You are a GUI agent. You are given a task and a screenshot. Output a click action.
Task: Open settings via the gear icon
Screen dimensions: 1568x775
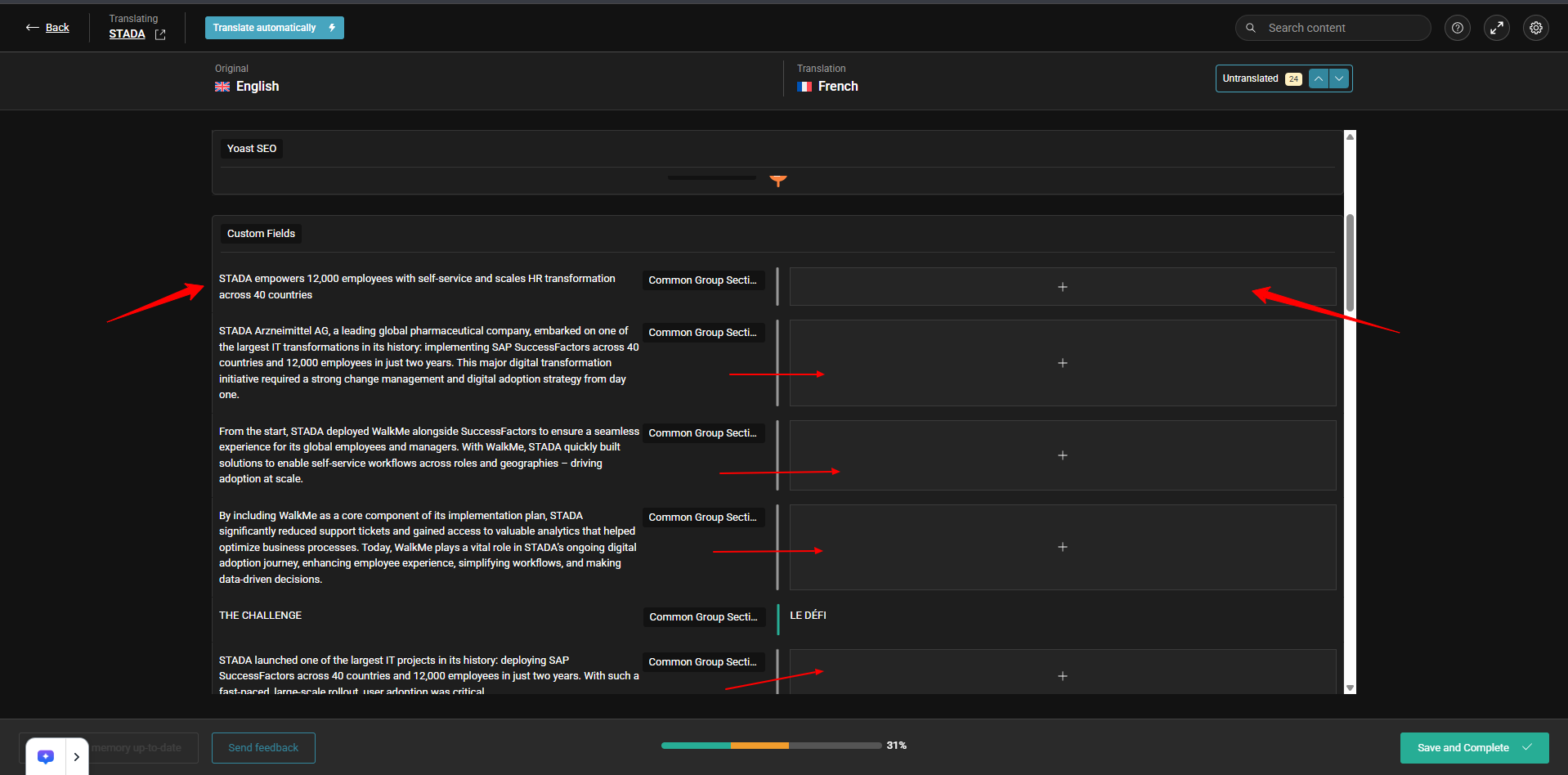coord(1535,28)
